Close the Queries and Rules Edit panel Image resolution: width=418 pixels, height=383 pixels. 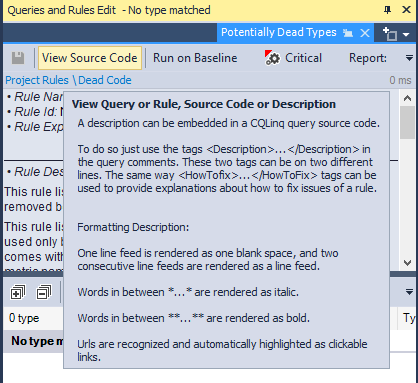[406, 10]
